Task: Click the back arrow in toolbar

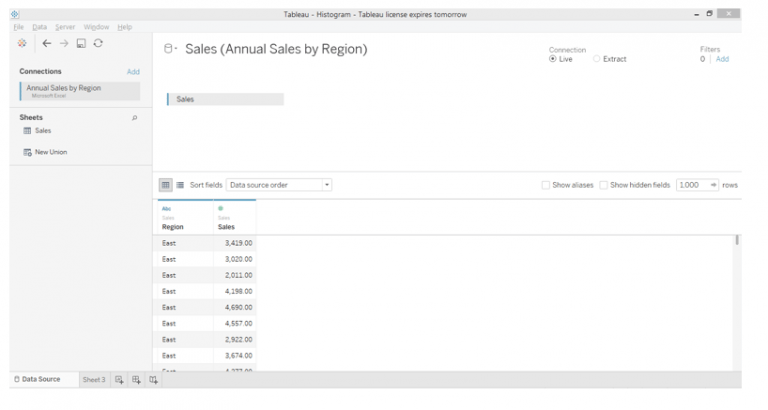Action: tap(46, 44)
